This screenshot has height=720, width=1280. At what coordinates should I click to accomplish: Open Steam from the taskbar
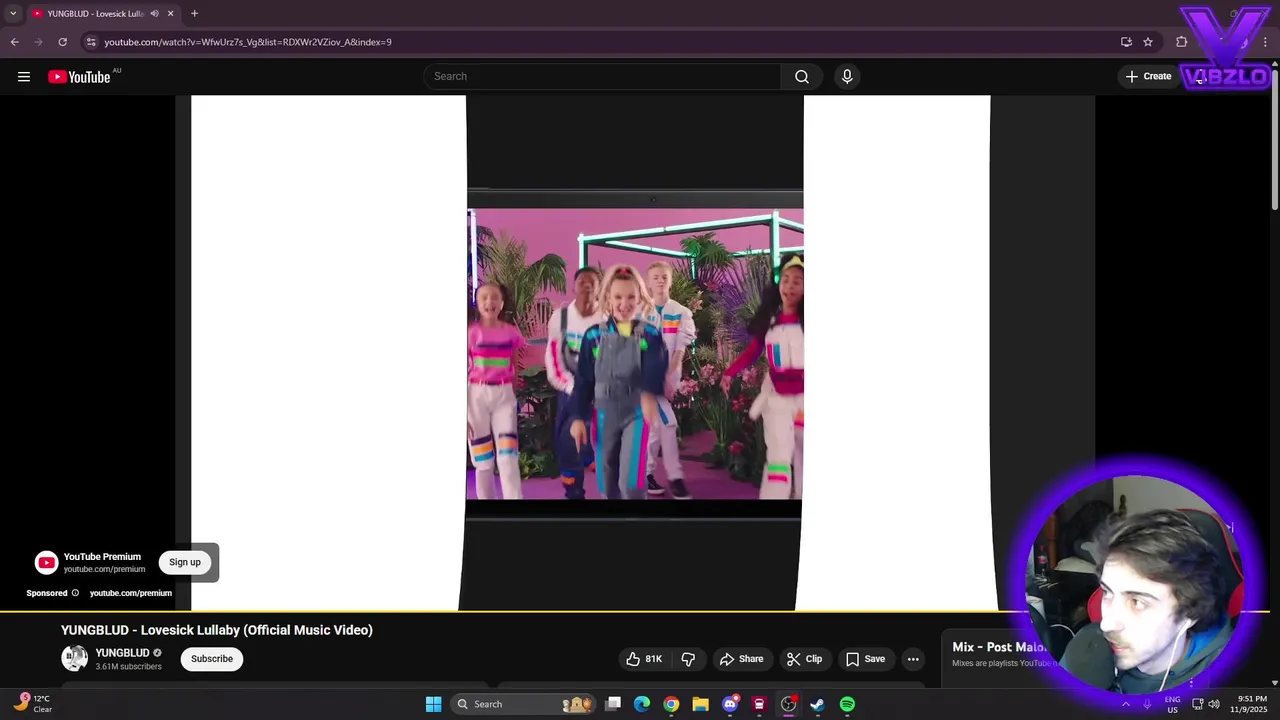pyautogui.click(x=818, y=704)
